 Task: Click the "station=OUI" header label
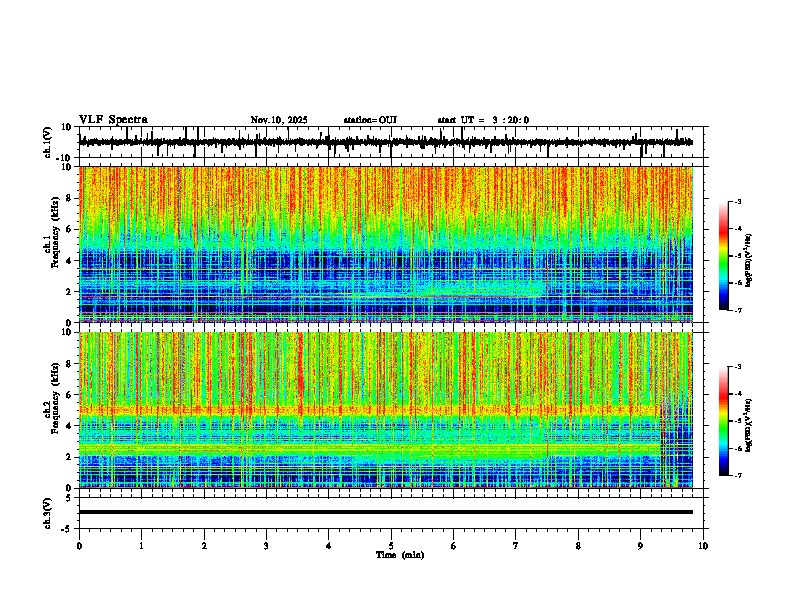coord(370,120)
